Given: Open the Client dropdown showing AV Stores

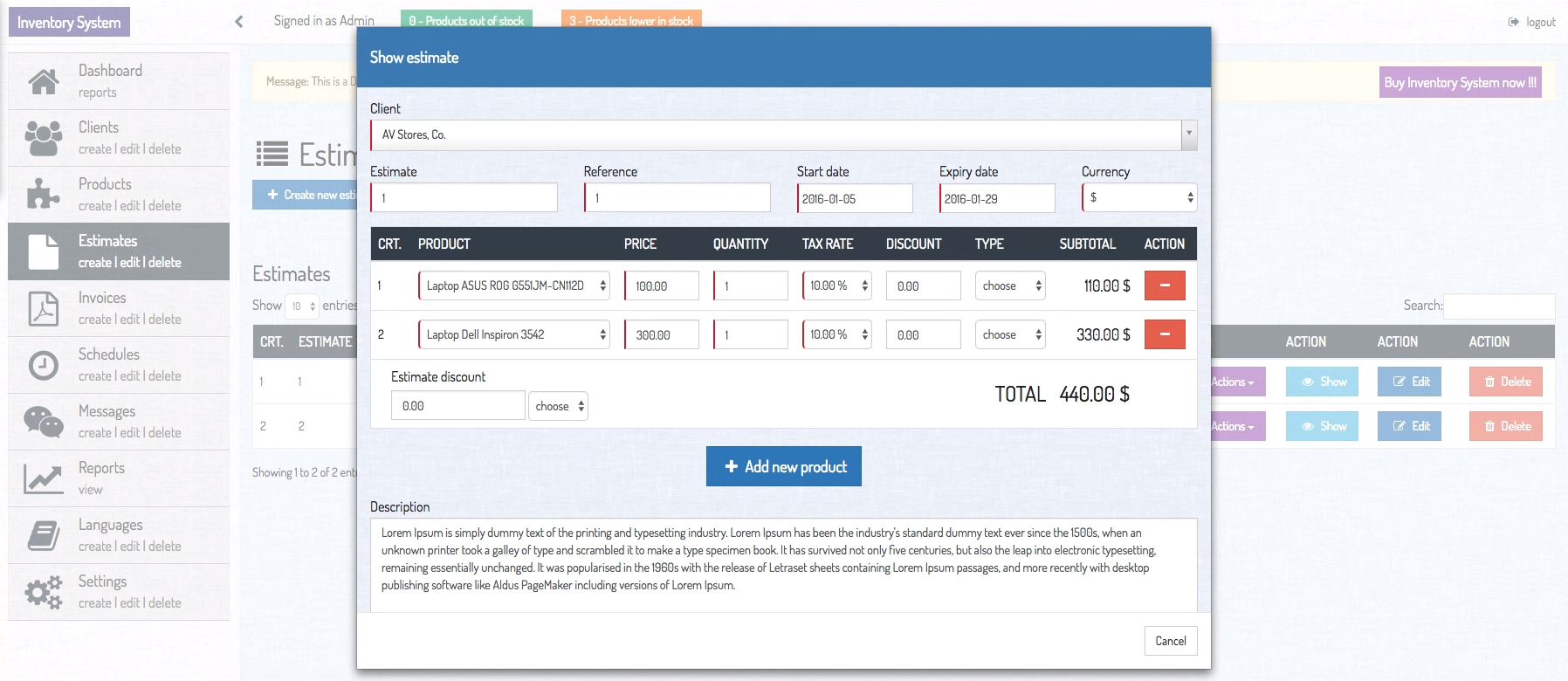Looking at the screenshot, I should [783, 135].
